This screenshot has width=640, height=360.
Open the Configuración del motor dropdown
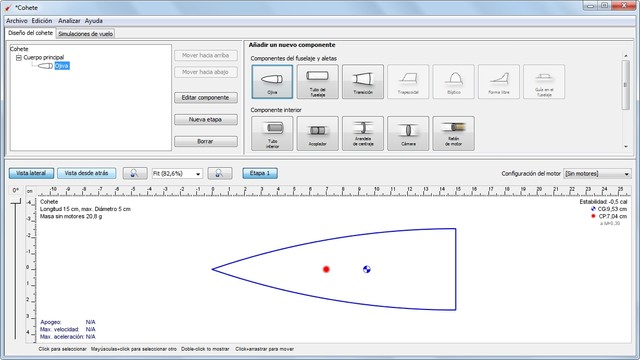[x=597, y=173]
